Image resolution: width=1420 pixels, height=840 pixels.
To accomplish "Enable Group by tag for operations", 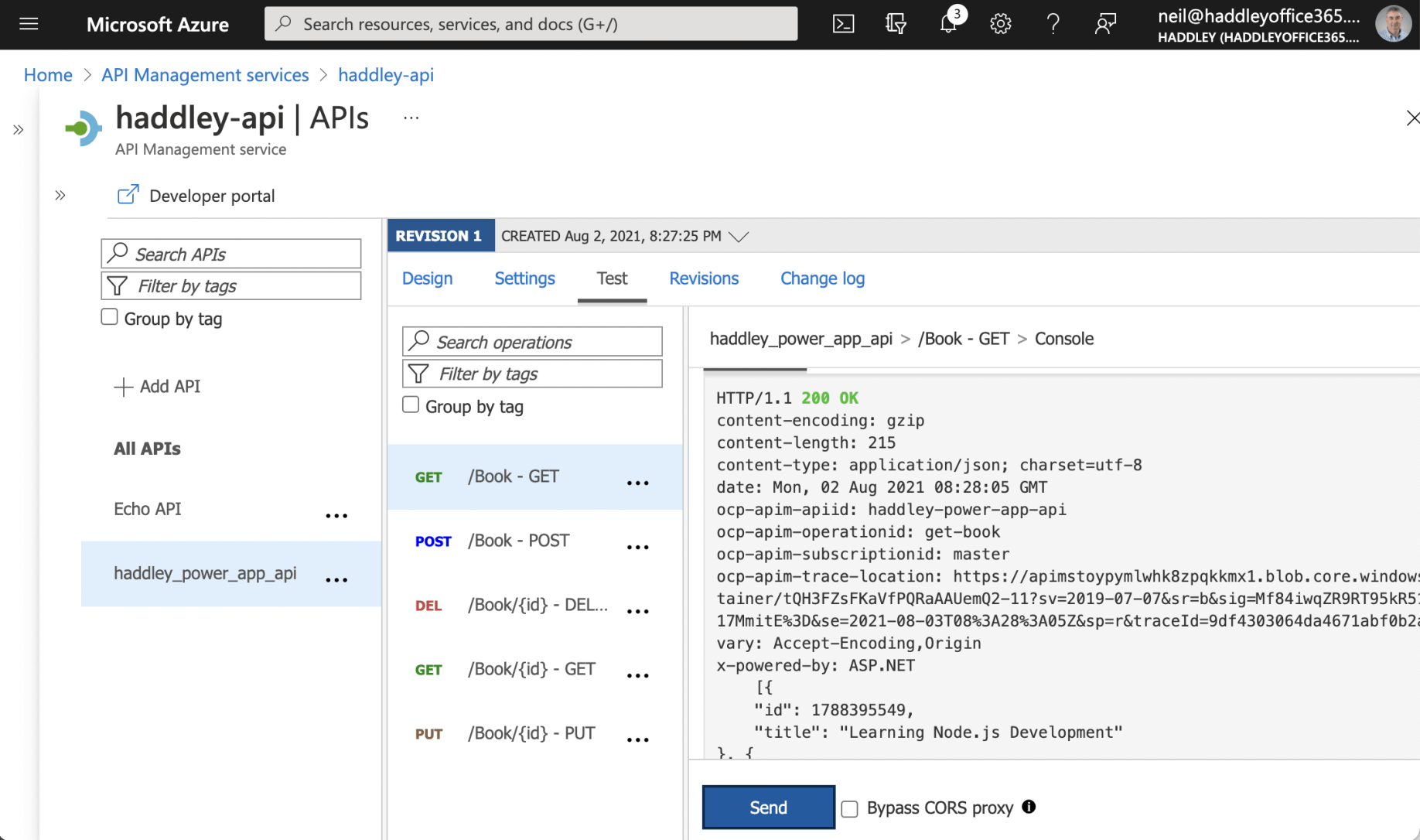I will [411, 405].
